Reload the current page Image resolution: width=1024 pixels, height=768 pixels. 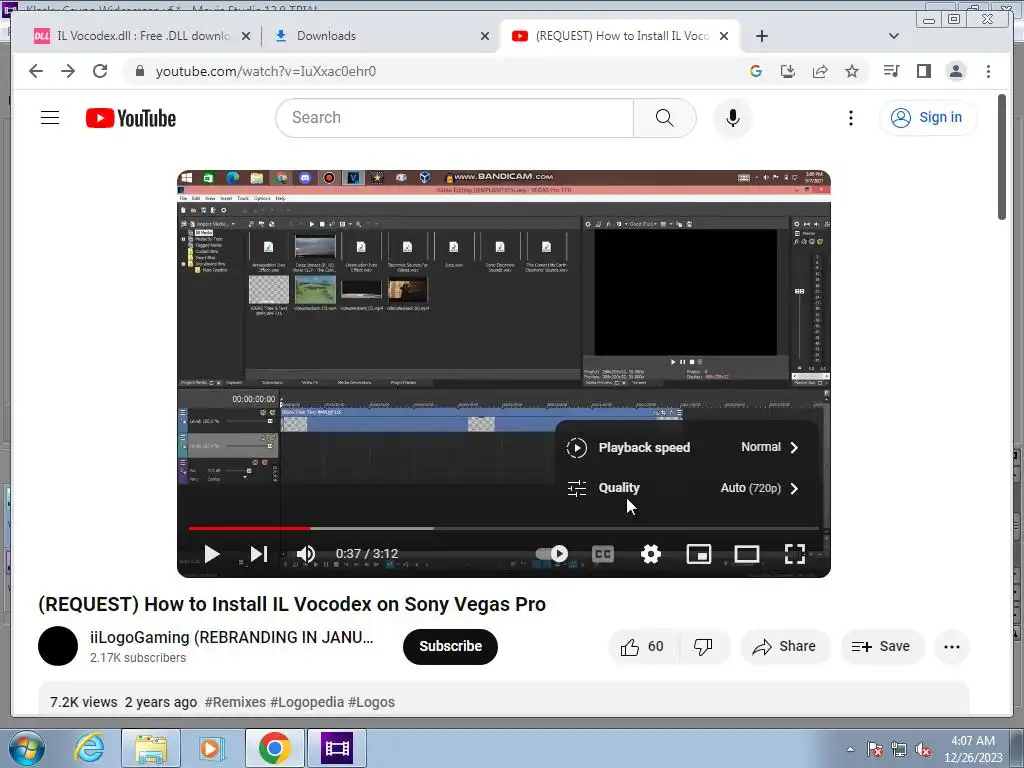100,71
